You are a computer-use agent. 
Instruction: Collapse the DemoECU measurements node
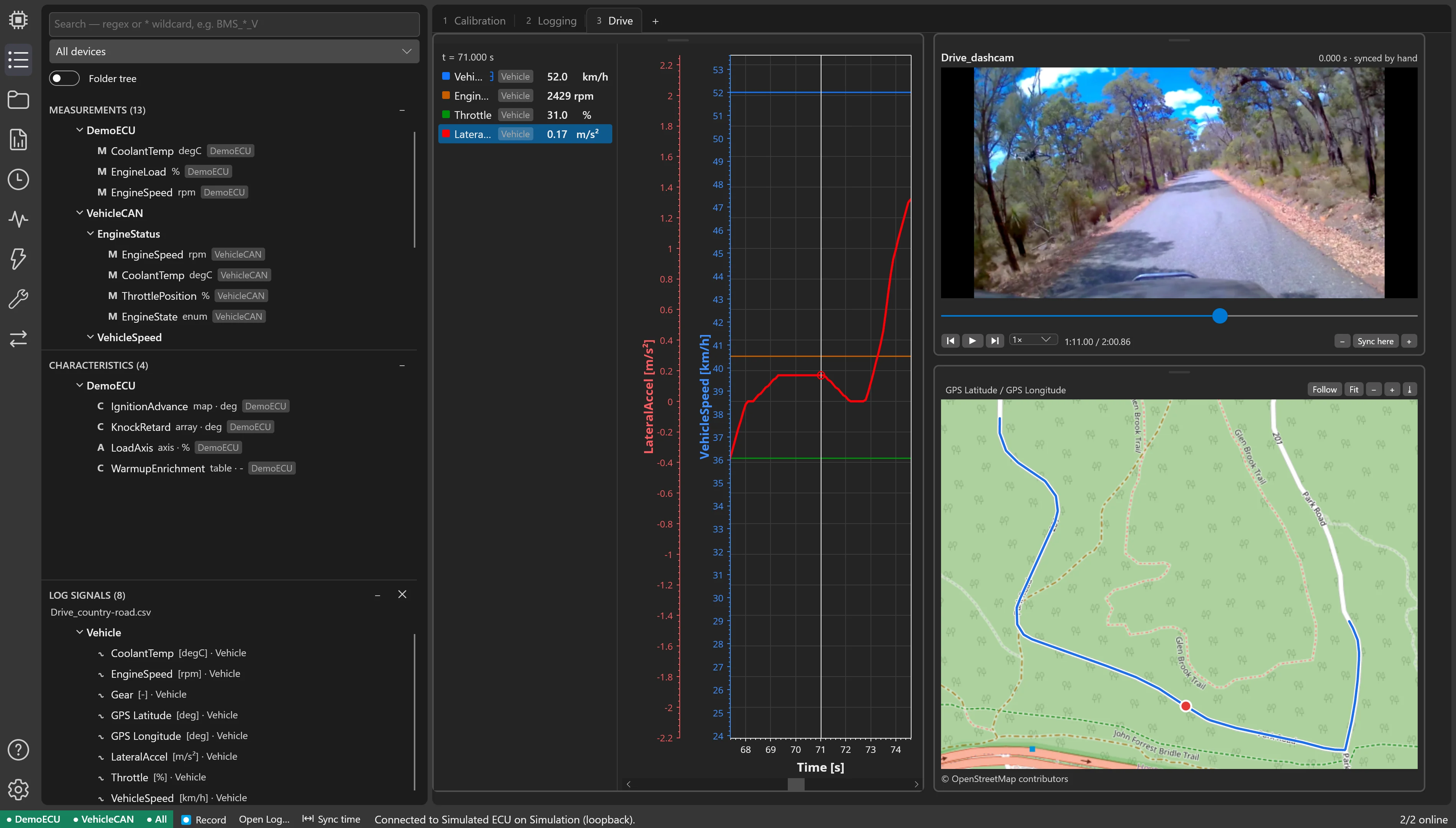(80, 130)
